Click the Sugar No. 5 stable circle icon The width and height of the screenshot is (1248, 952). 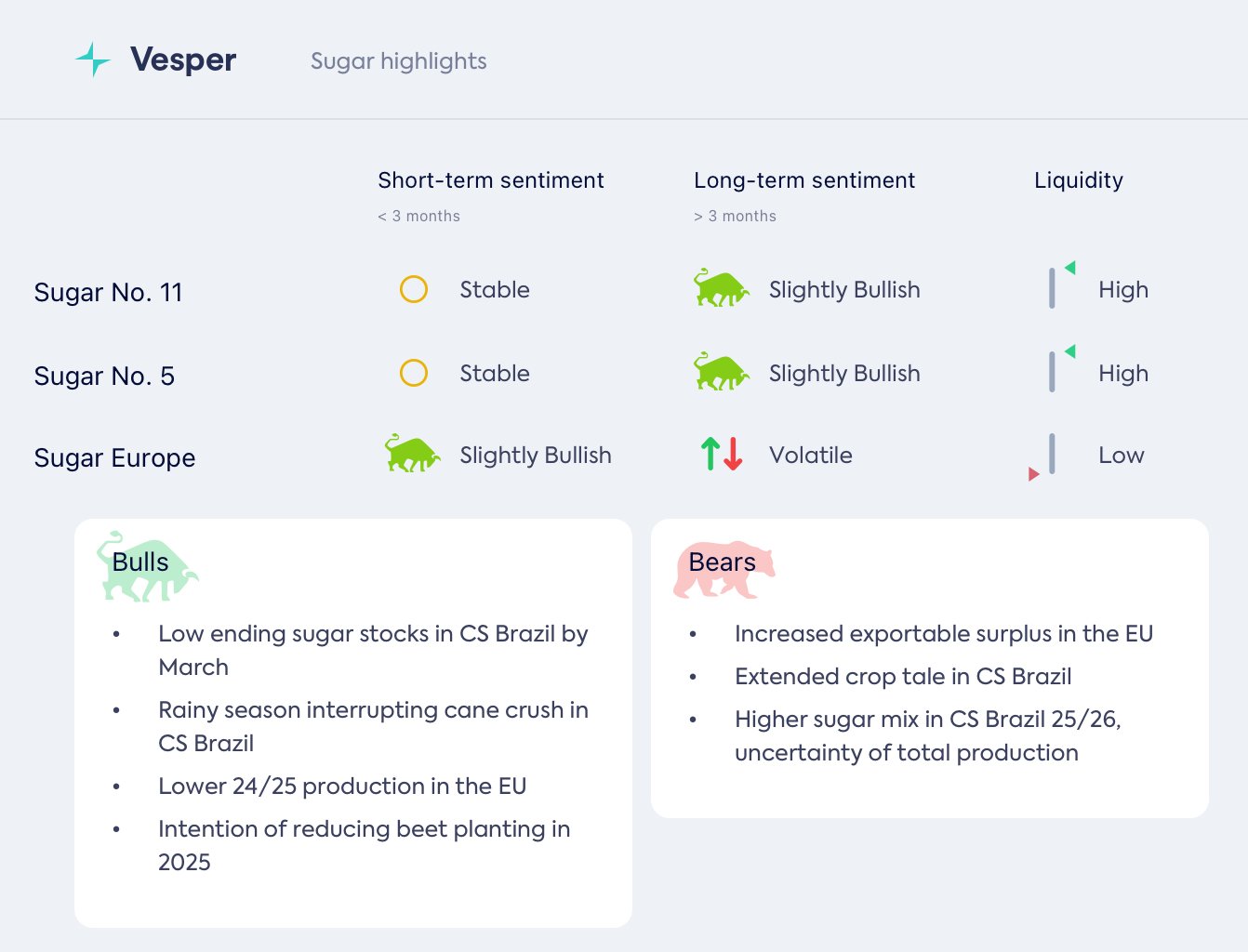click(x=414, y=373)
